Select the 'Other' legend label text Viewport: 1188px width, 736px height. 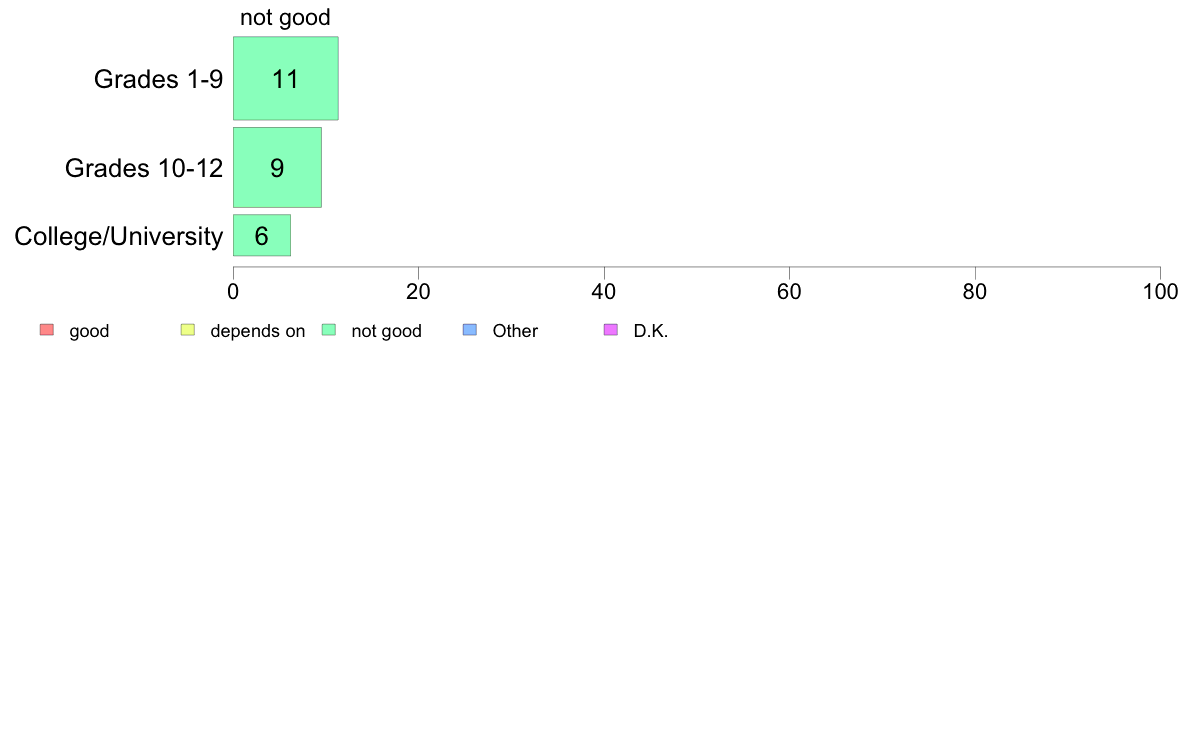(x=515, y=332)
